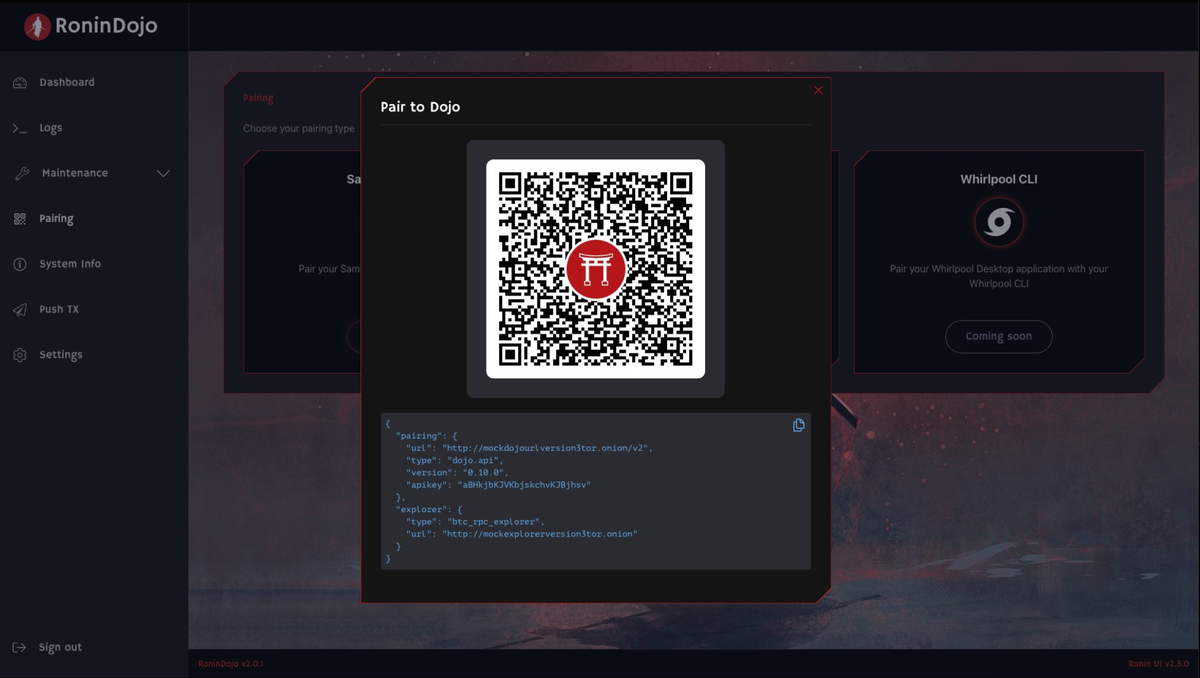Viewport: 1200px width, 678px height.
Task: Click the "version": "0.10.0" line
Action: coord(457,472)
